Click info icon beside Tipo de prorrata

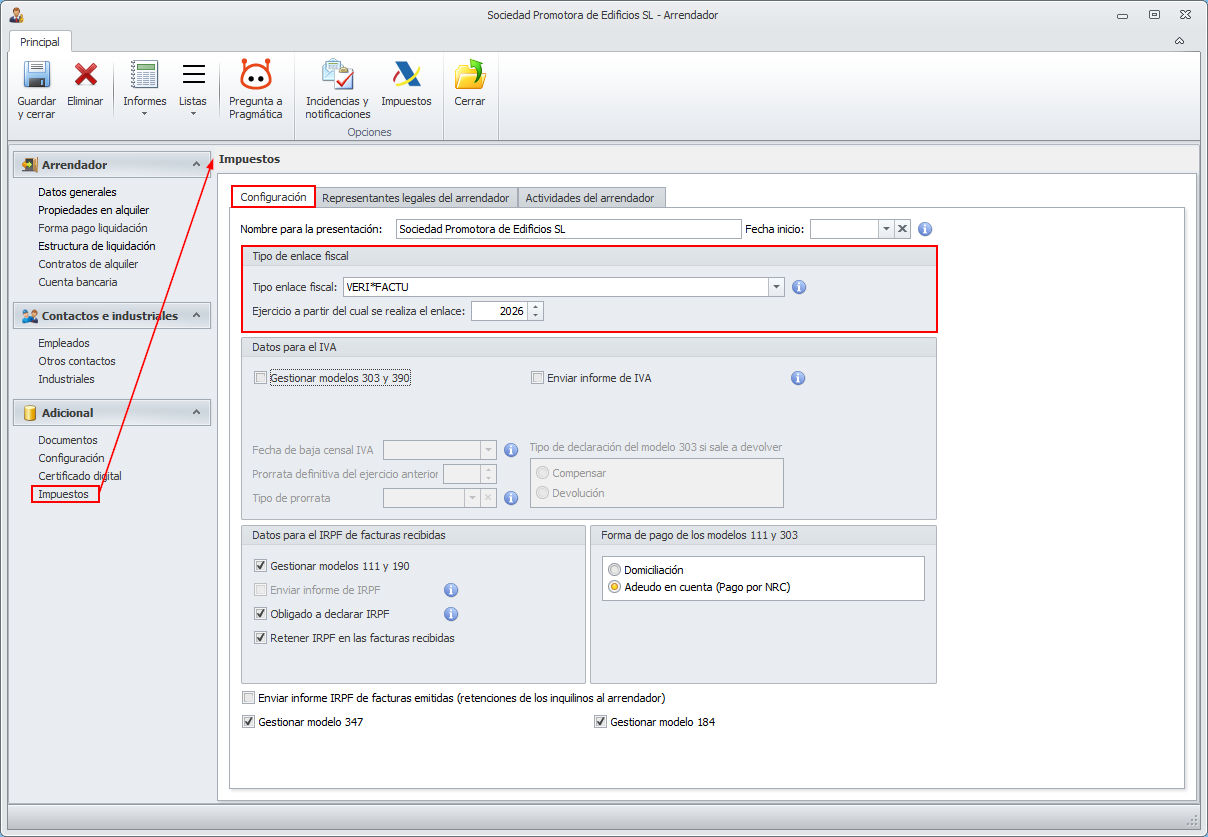click(x=511, y=498)
